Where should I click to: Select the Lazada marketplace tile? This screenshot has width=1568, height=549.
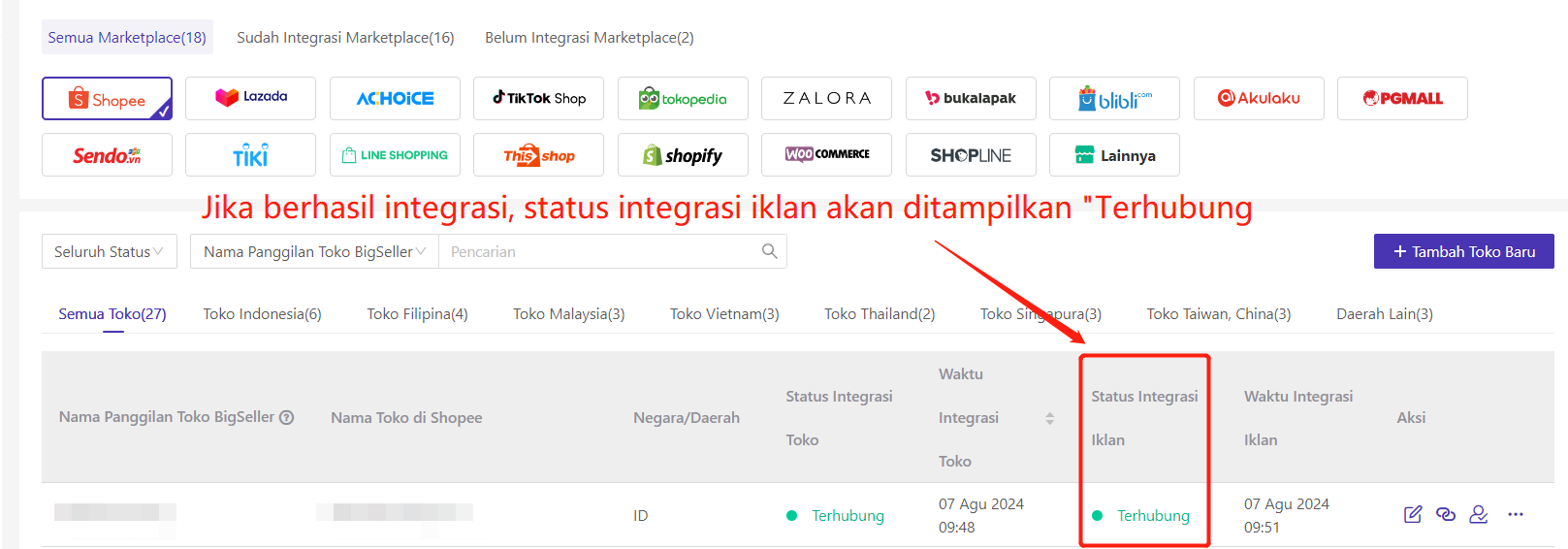point(250,99)
